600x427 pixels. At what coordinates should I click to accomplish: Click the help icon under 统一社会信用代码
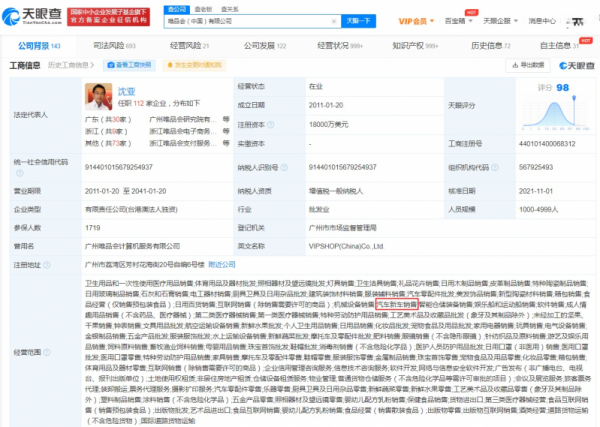coord(20,173)
